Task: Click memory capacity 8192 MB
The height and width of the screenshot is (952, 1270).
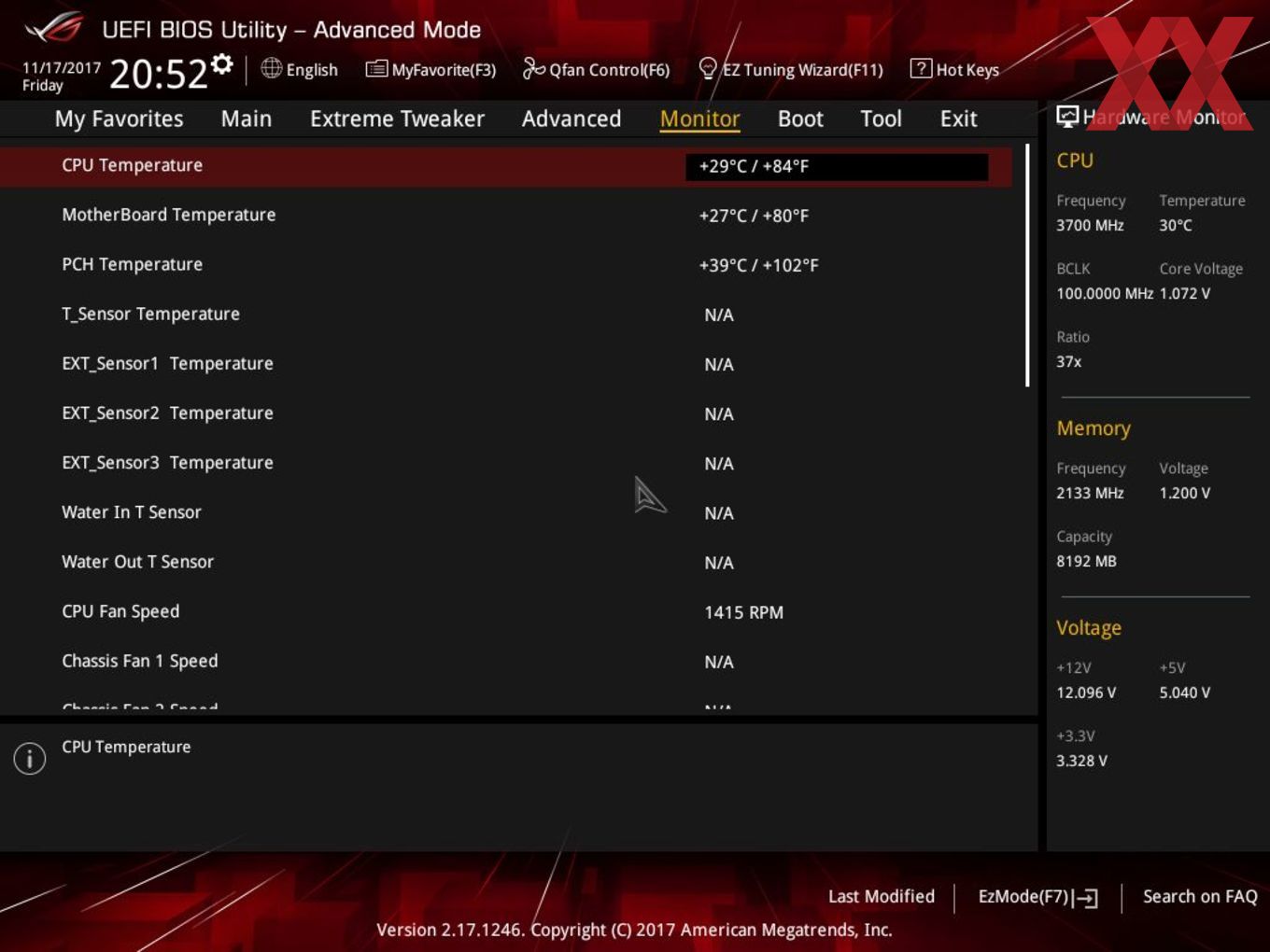Action: click(1086, 561)
